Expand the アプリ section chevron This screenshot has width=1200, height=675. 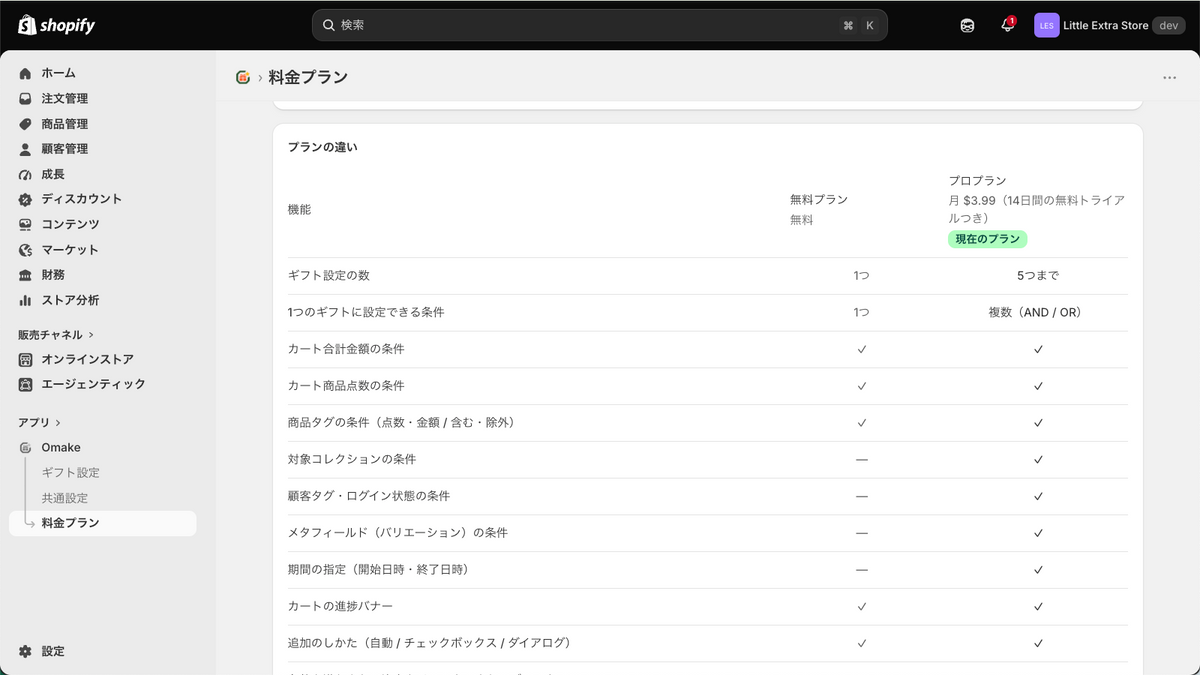(x=58, y=423)
